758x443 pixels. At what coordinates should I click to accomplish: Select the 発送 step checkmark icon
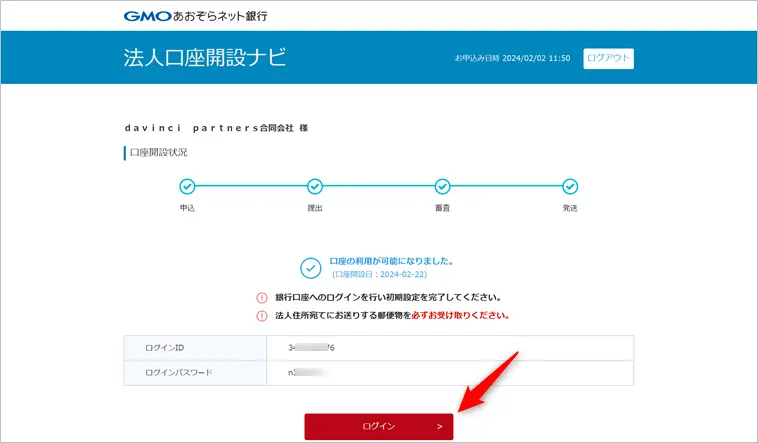(x=570, y=186)
